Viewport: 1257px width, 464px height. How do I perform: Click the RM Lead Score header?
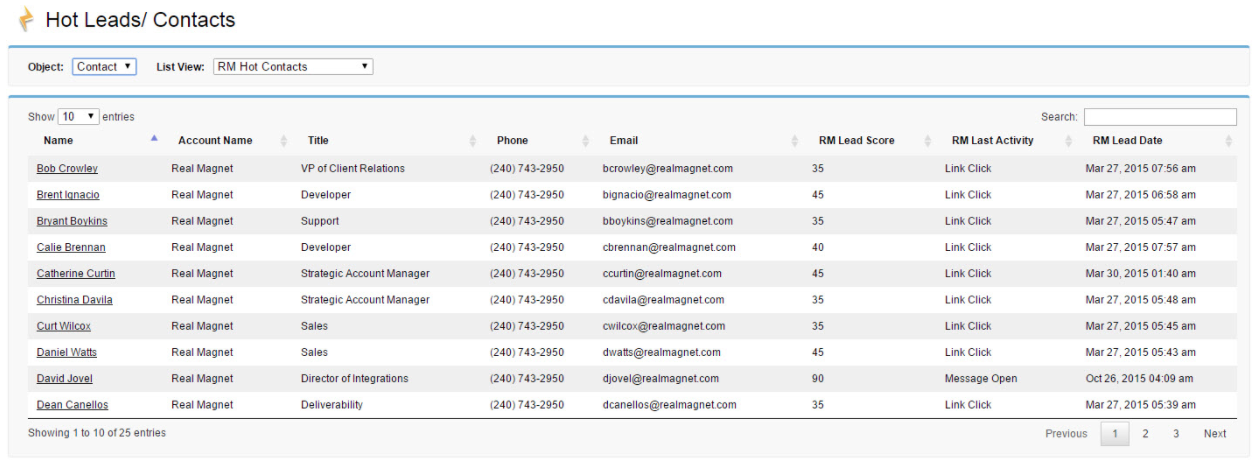(857, 141)
